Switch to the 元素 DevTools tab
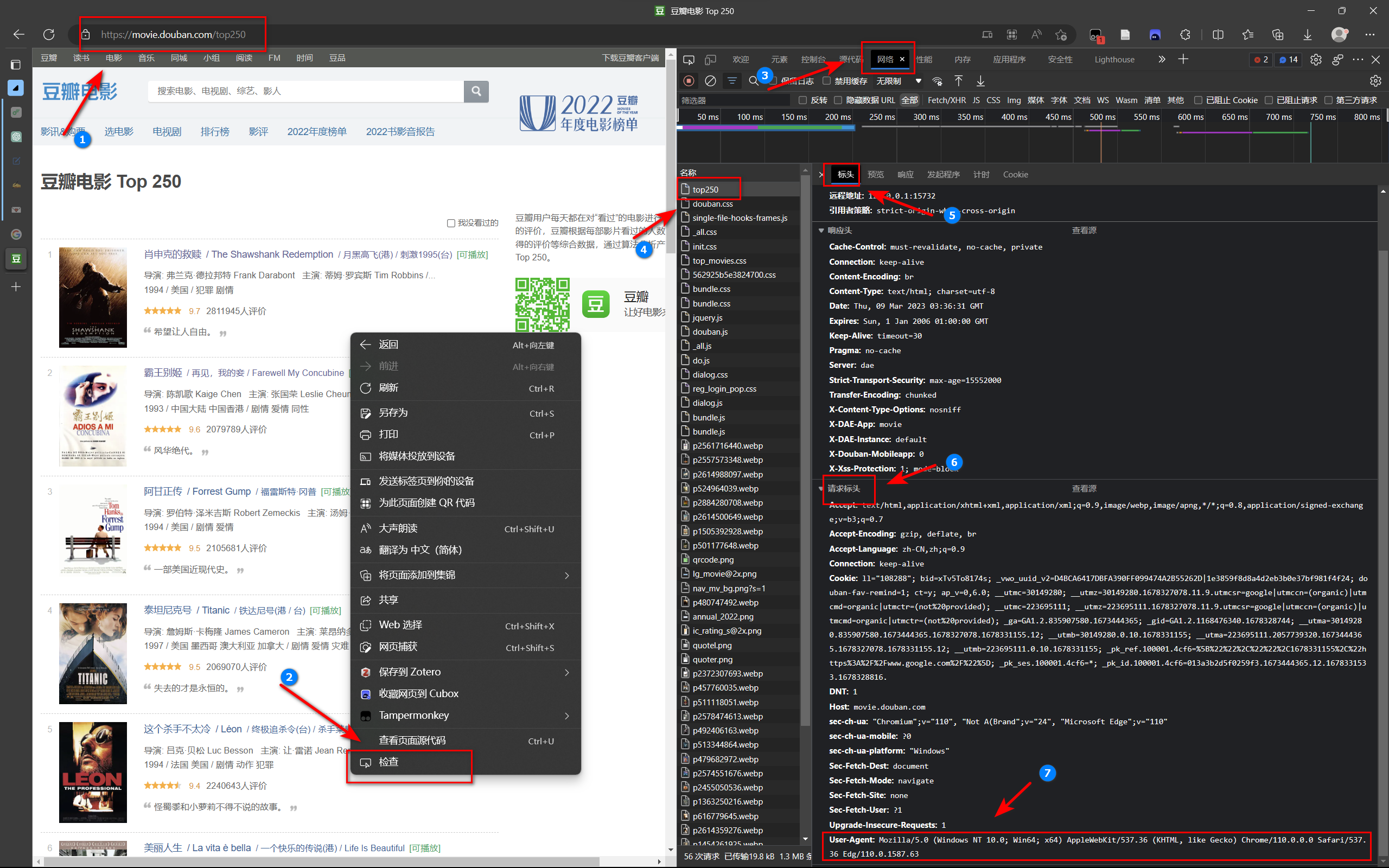1389x868 pixels. click(779, 60)
